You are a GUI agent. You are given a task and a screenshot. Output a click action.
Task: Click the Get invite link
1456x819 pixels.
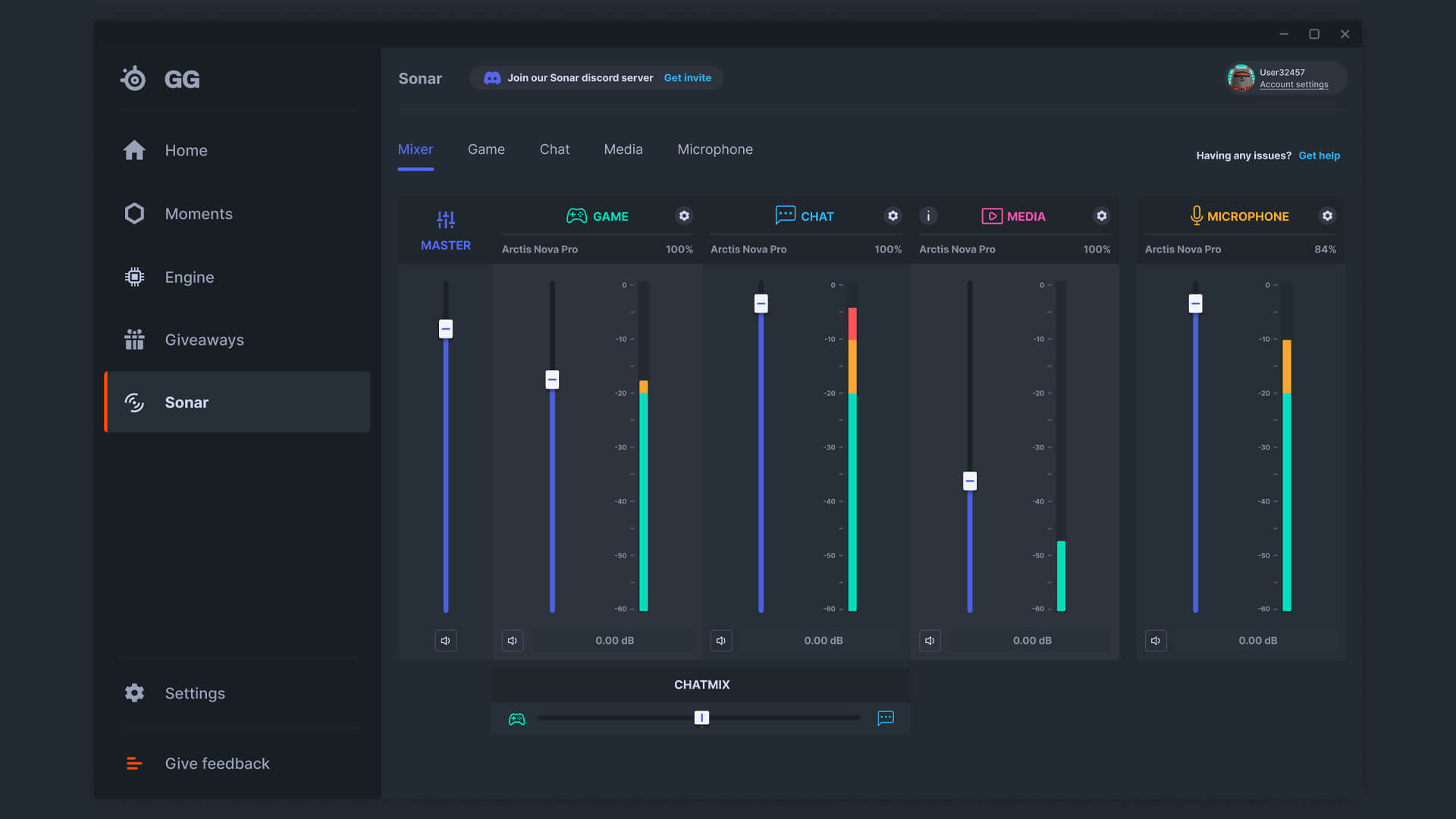point(688,78)
